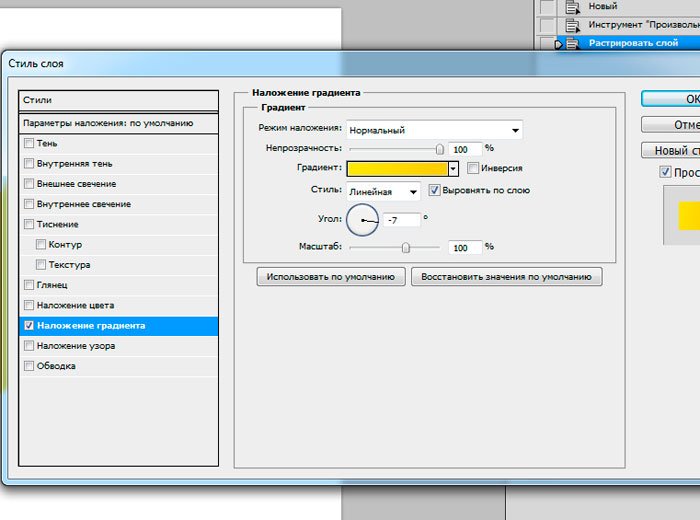700x520 pixels.
Task: Select the Стили section in left list
Action: pyautogui.click(x=118, y=100)
